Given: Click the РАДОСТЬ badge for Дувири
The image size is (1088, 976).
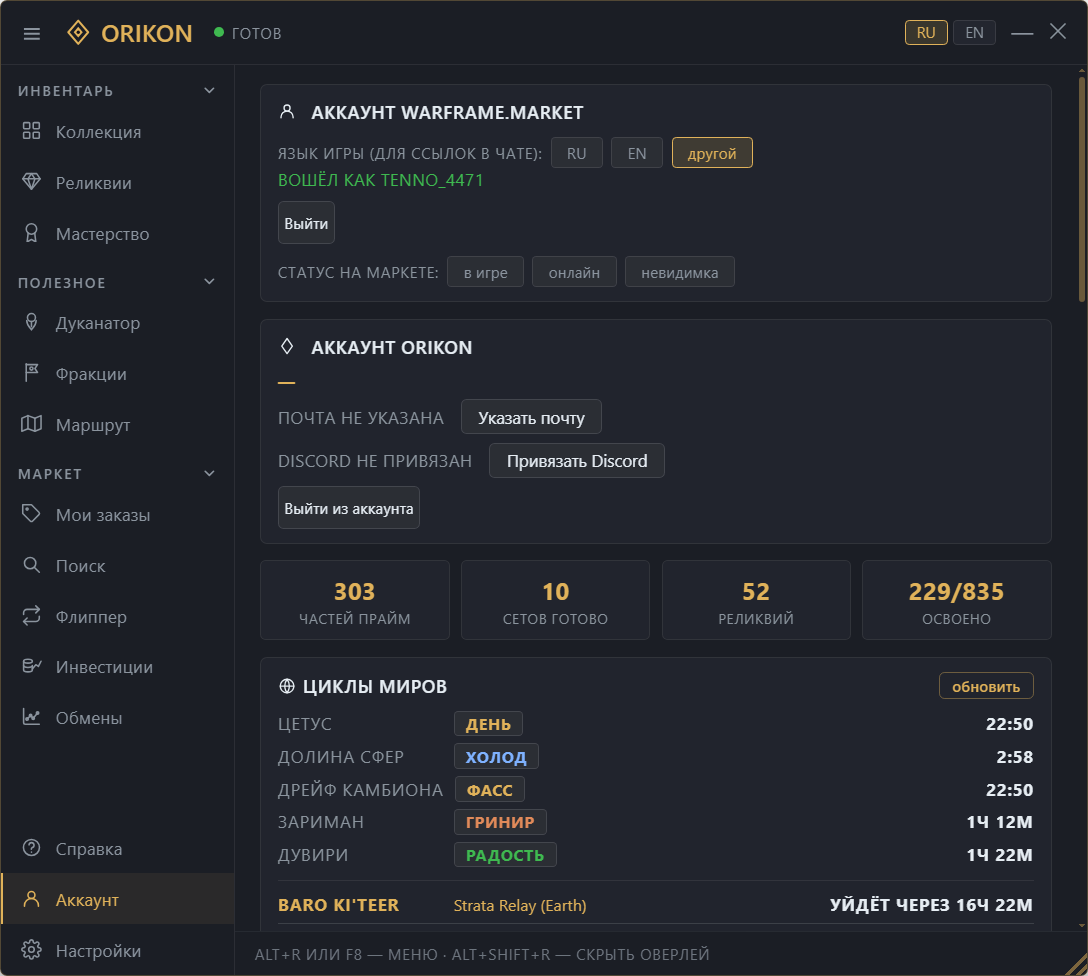Looking at the screenshot, I should tap(505, 855).
